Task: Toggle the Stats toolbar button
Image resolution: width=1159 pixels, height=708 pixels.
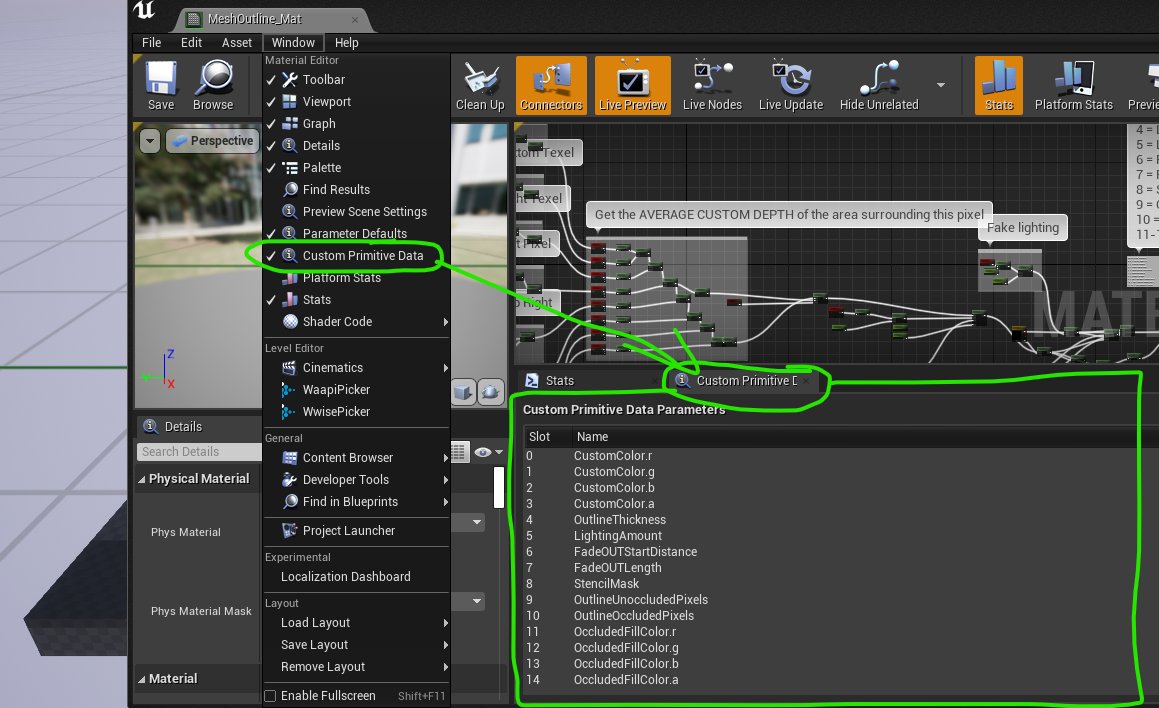Action: [x=999, y=86]
